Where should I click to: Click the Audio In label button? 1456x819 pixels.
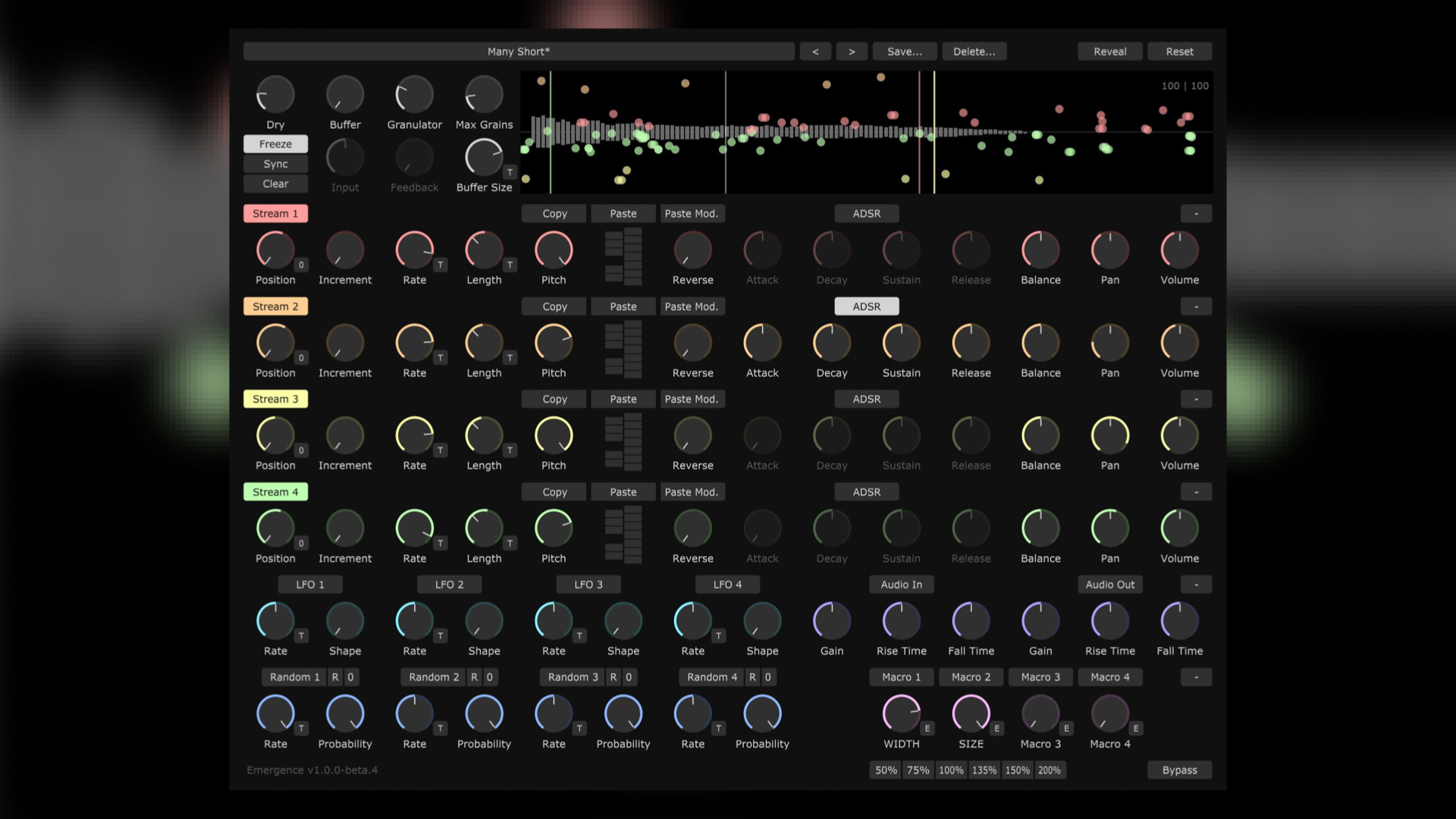(x=901, y=585)
